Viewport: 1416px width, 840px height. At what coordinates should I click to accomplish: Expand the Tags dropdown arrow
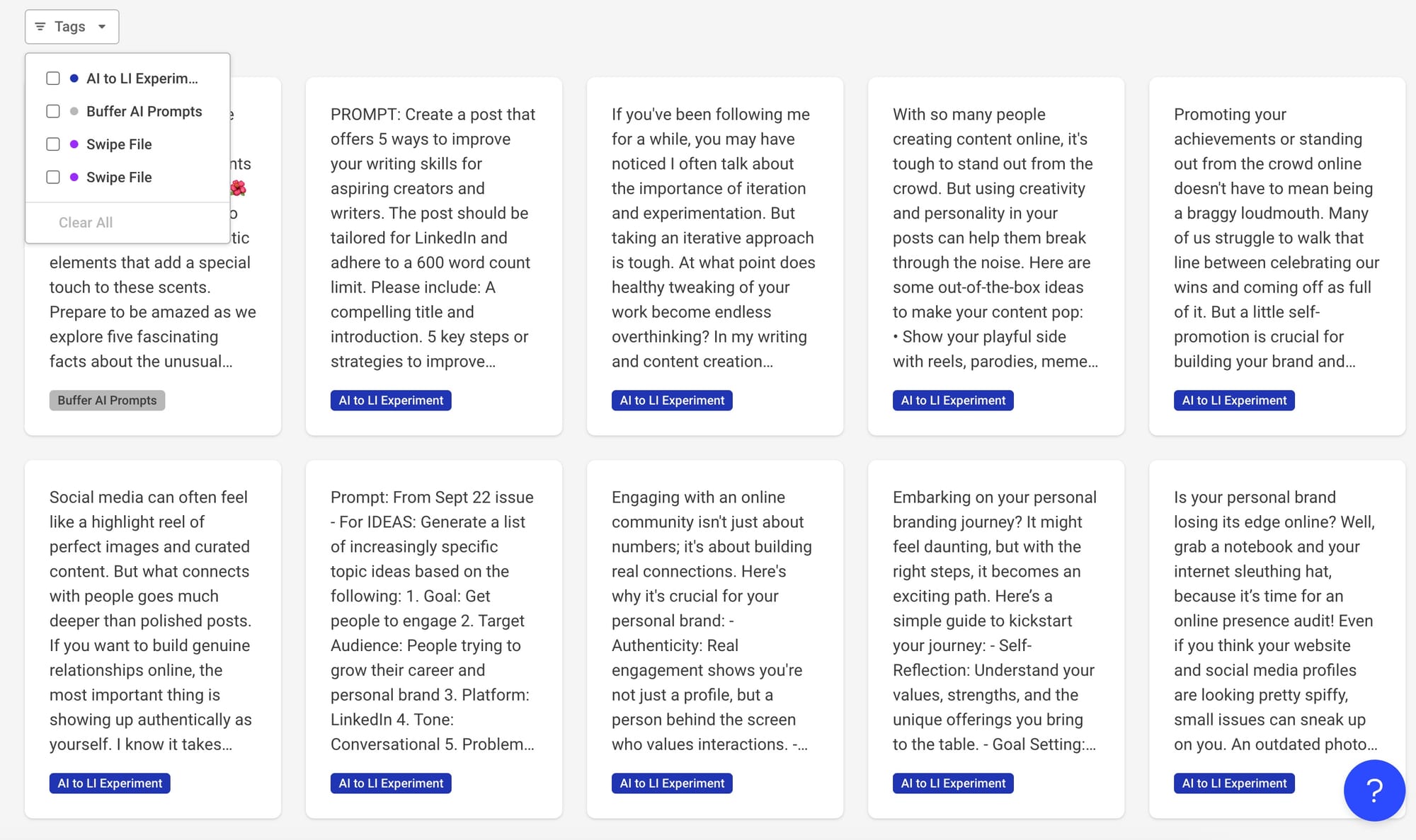coord(102,26)
